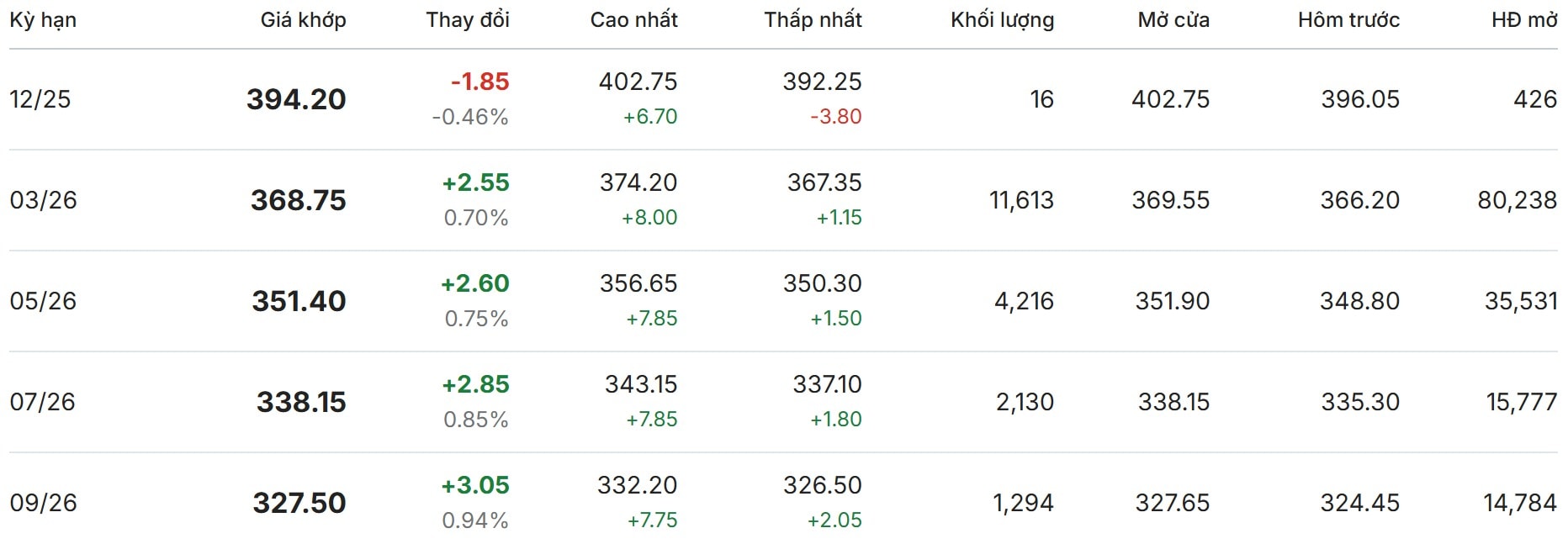
Task: Select the 03/26 contract term
Action: [x=43, y=200]
